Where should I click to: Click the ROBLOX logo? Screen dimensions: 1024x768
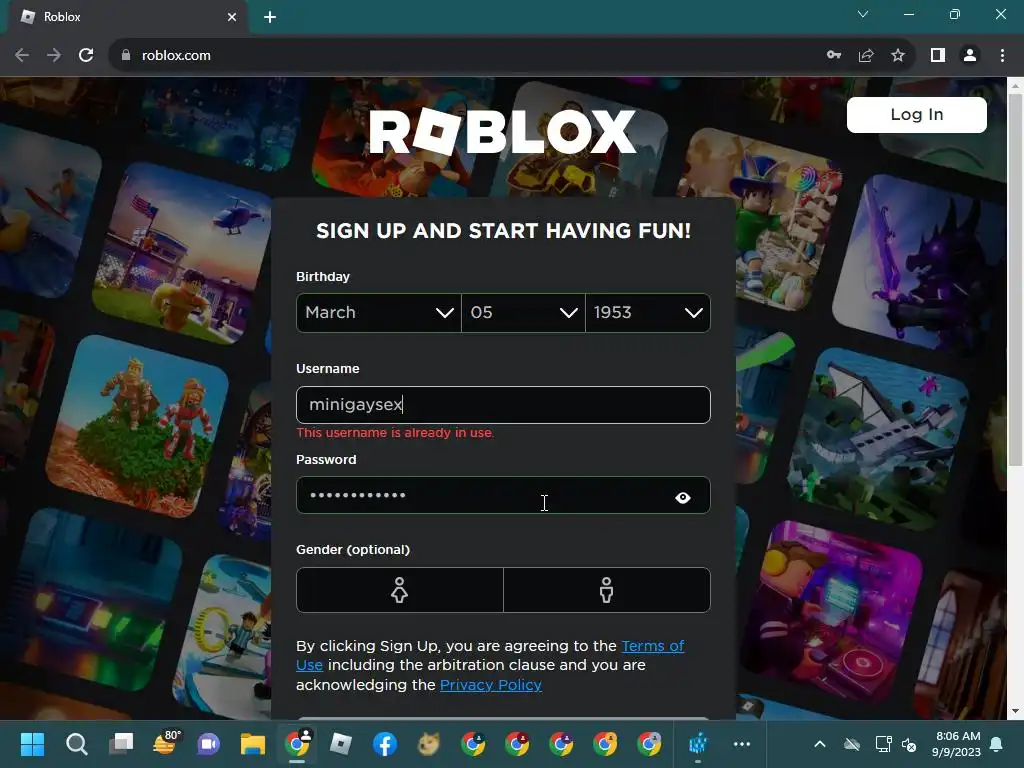tap(502, 132)
